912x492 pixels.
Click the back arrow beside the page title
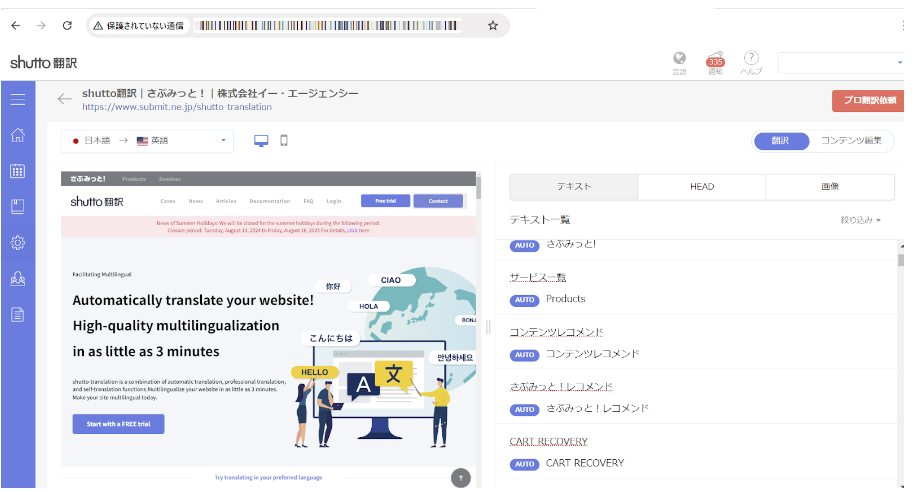(65, 99)
